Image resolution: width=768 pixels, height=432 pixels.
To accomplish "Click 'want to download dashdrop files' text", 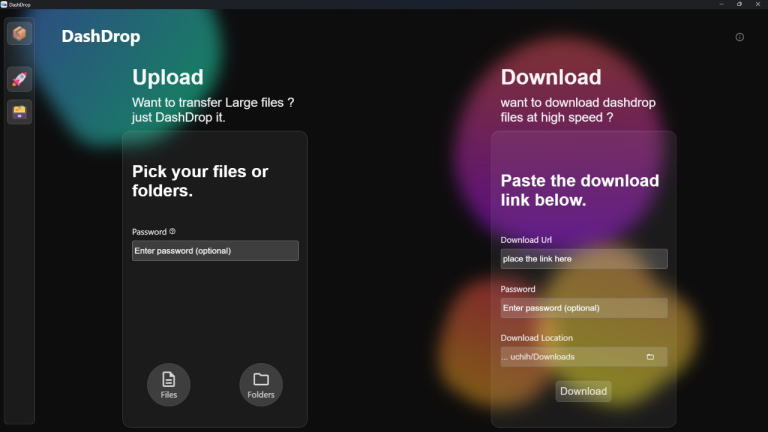I will (578, 110).
